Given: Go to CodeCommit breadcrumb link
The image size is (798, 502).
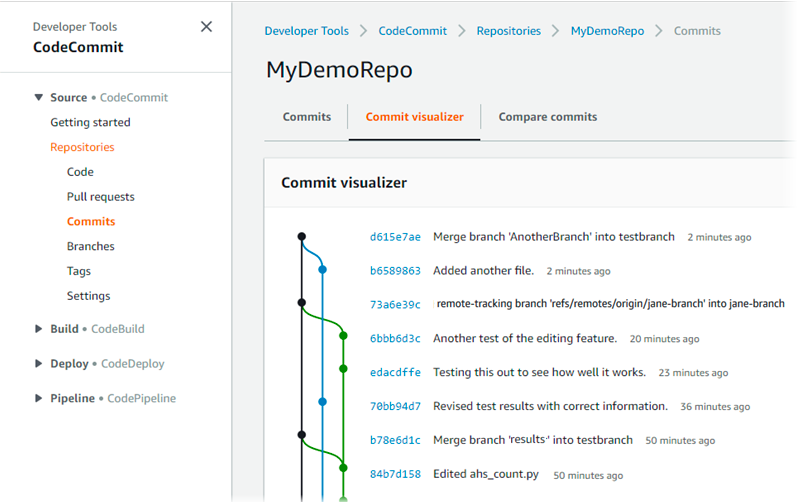Looking at the screenshot, I should click(412, 31).
